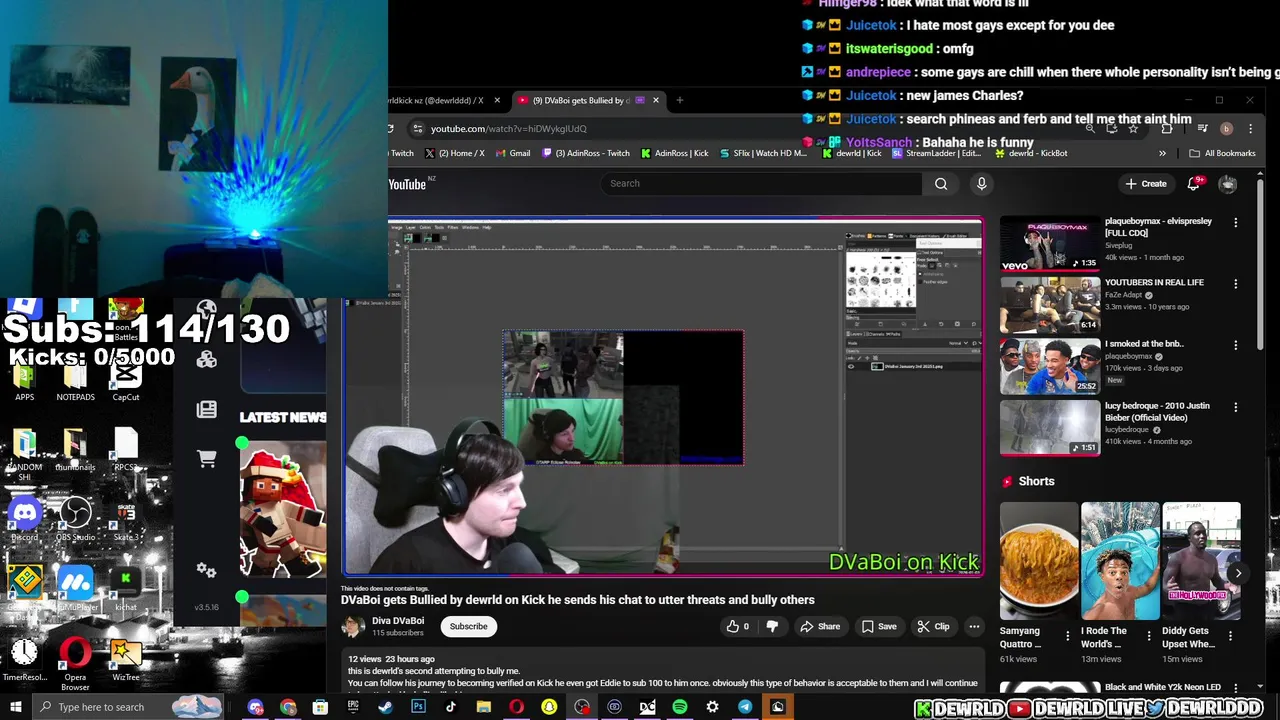Image resolution: width=1280 pixels, height=720 pixels.
Task: Open options for Samyang Quattro short
Action: point(1067,636)
